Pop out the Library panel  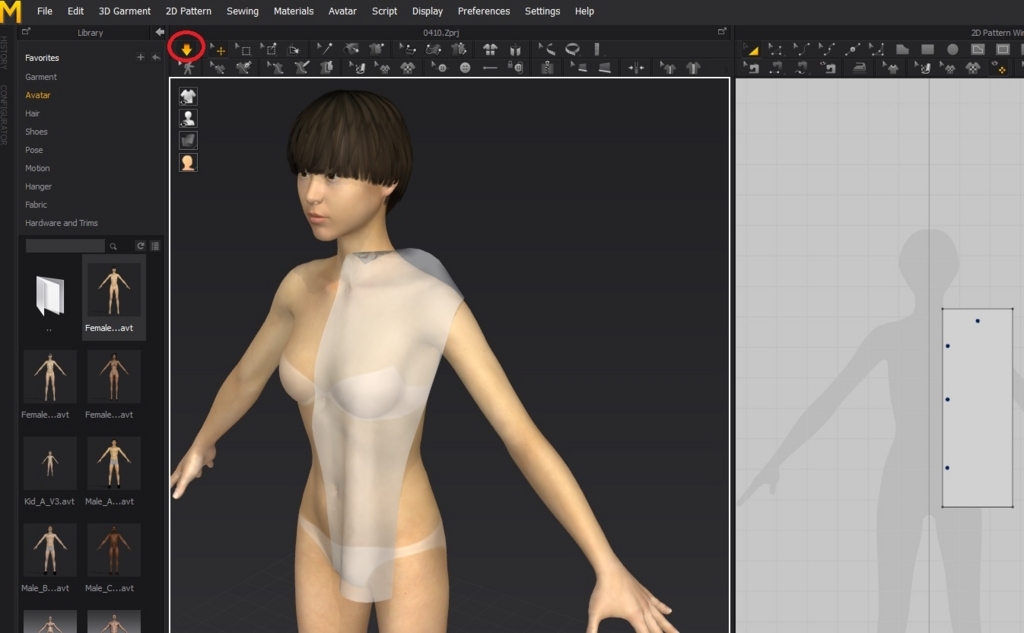click(25, 32)
